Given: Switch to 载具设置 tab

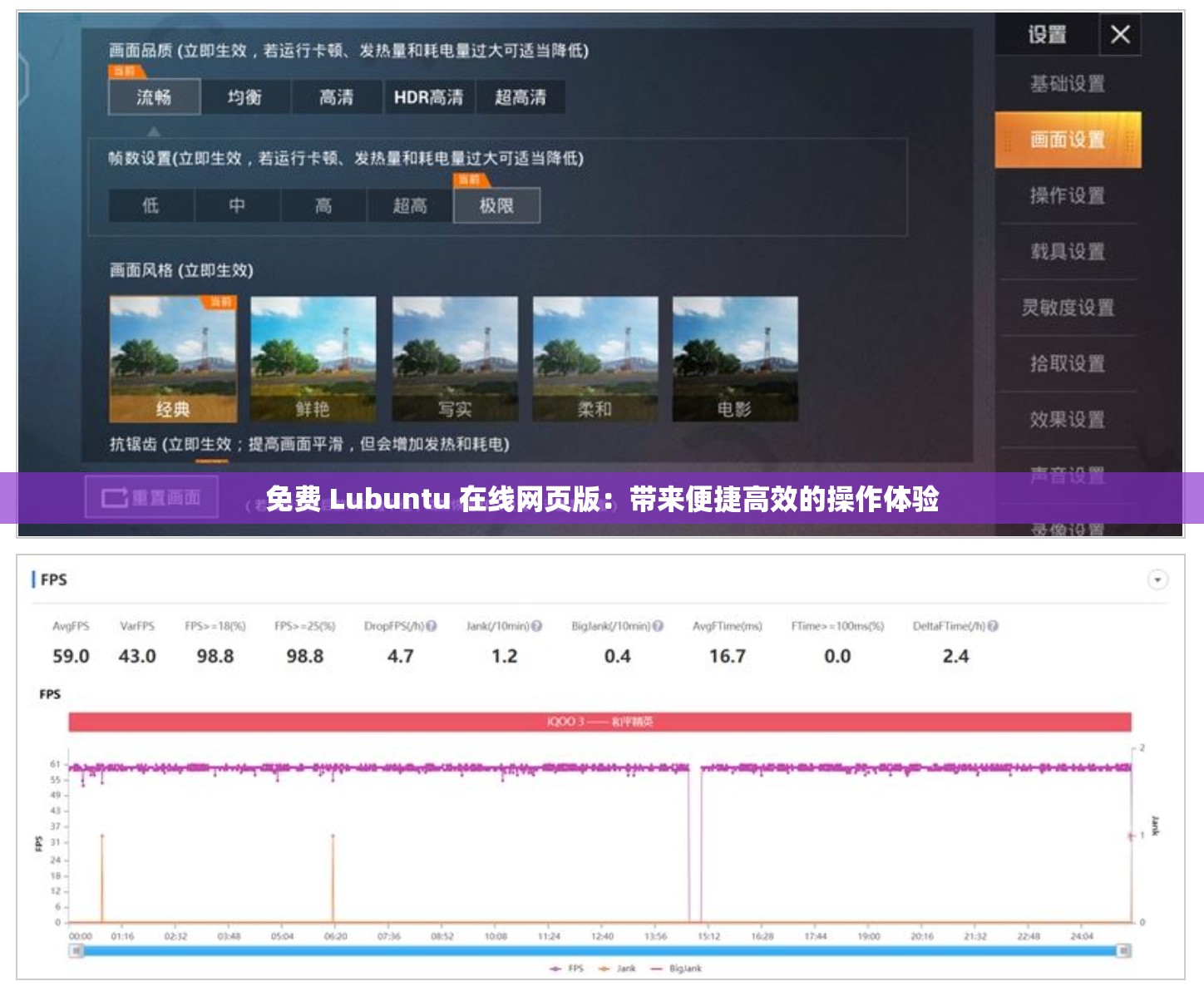Looking at the screenshot, I should pyautogui.click(x=1068, y=251).
